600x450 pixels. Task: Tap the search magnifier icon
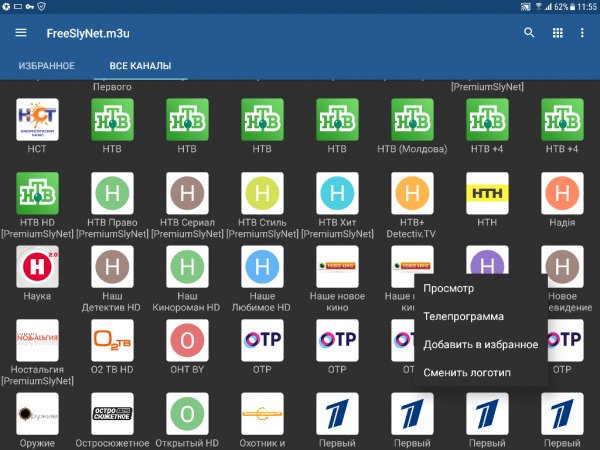point(529,33)
